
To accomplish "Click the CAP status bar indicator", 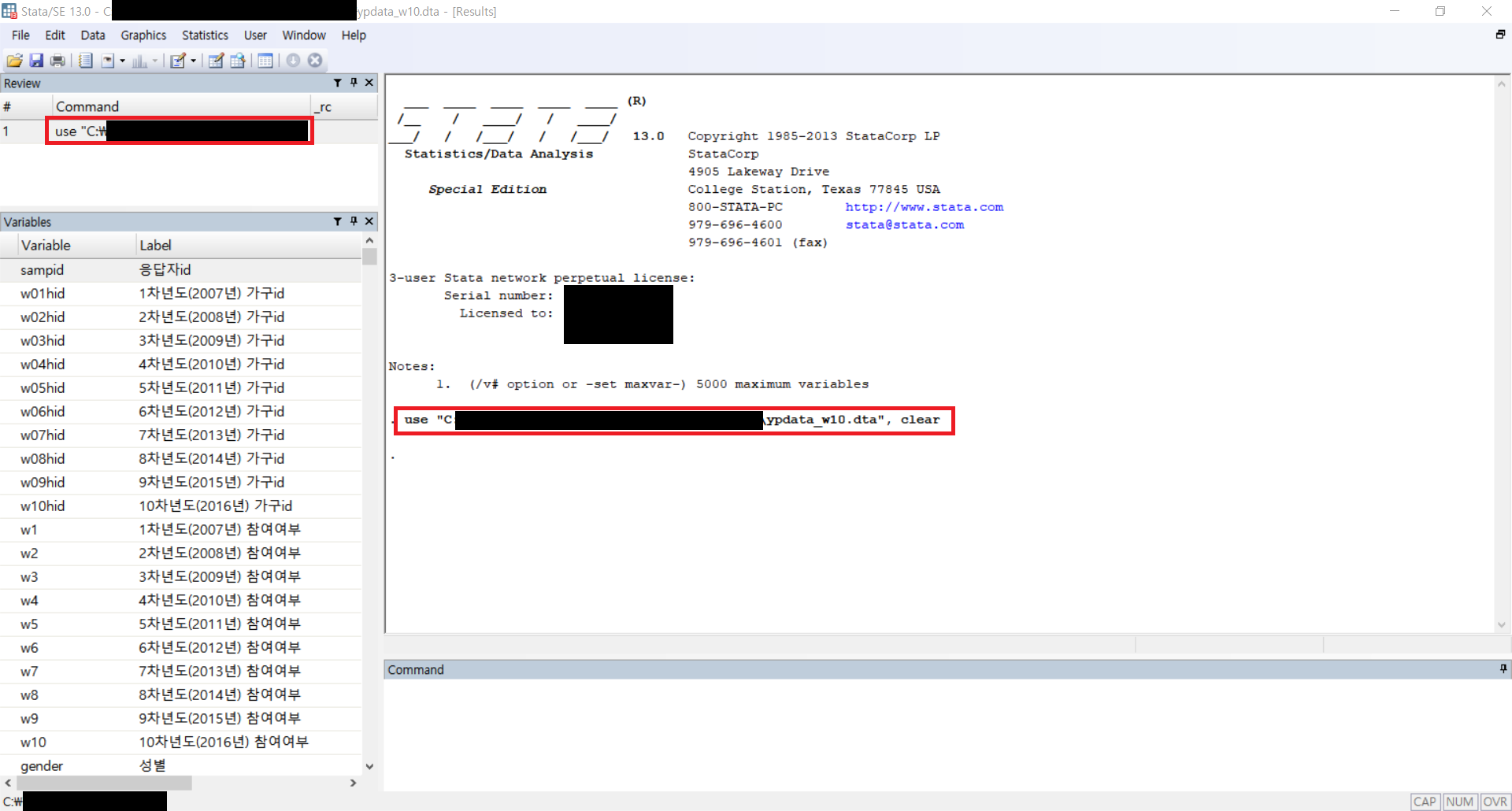I will (x=1425, y=802).
